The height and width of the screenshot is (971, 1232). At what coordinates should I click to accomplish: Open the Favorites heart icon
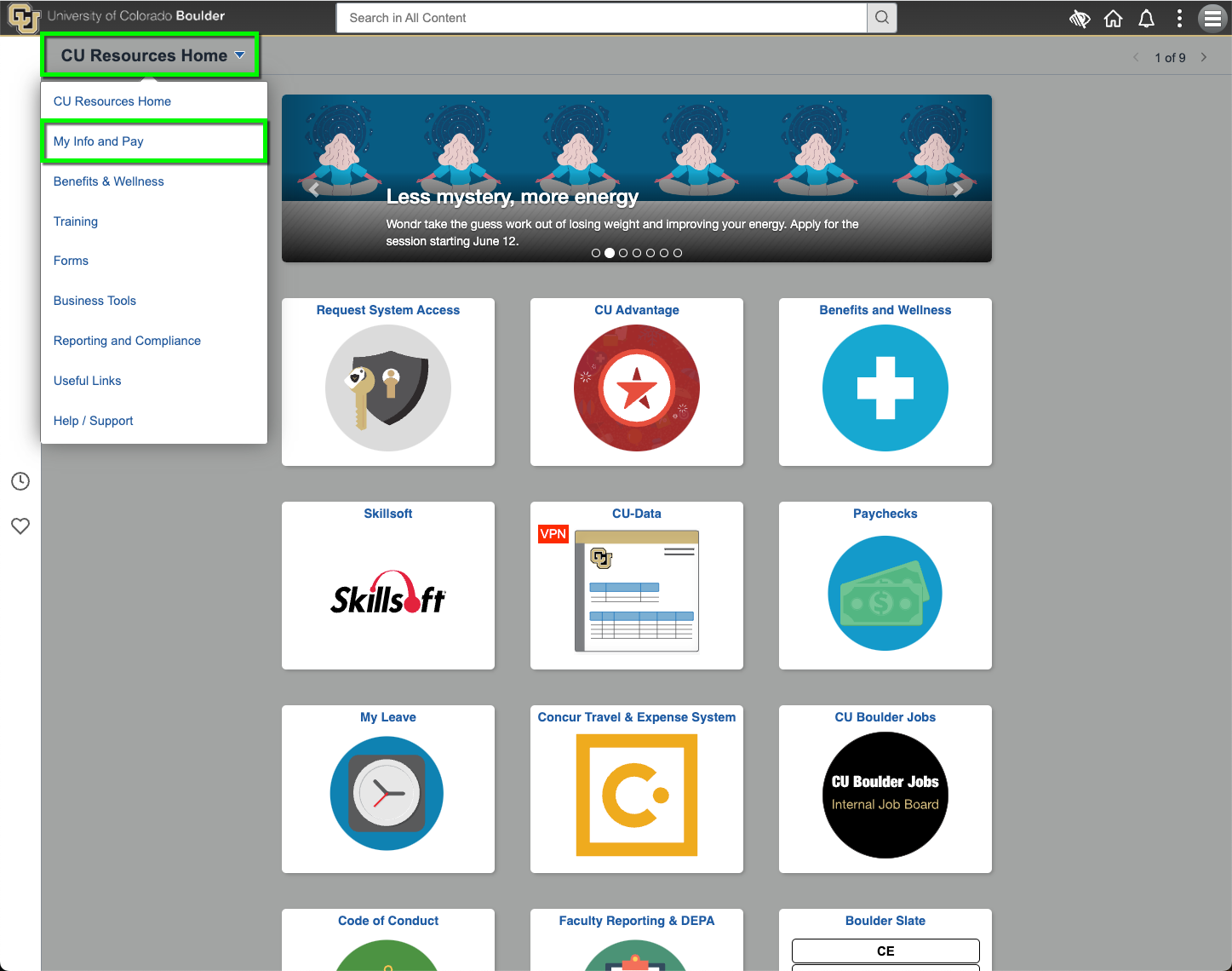(20, 526)
